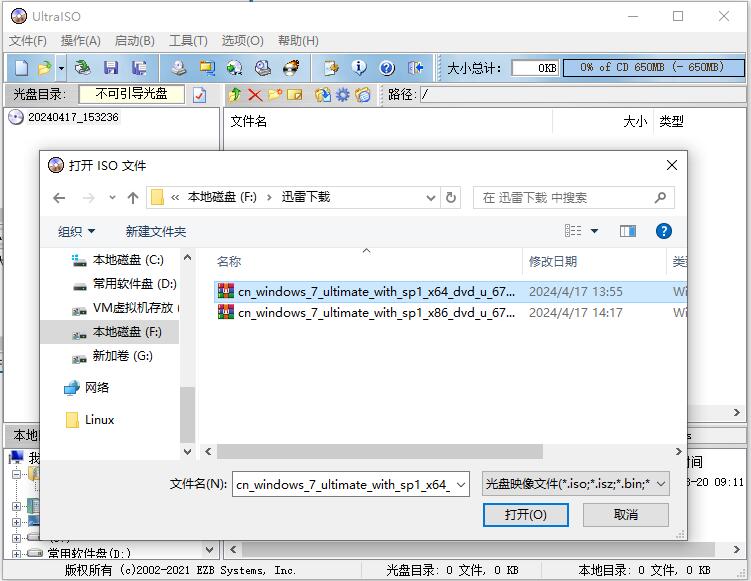Click the dialog horizontal scrollbar
The width and height of the screenshot is (751, 581).
tap(379, 451)
